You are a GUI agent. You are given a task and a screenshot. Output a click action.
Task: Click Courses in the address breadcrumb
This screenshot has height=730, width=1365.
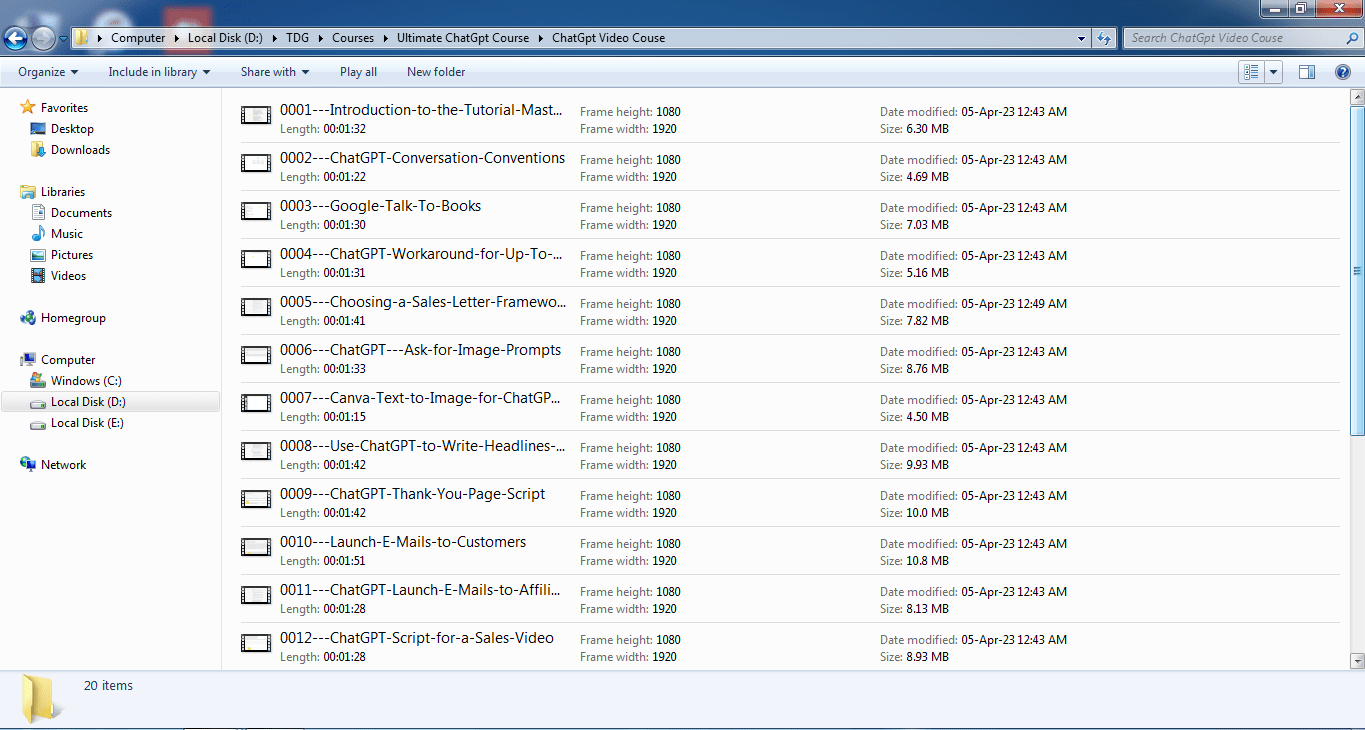(353, 38)
